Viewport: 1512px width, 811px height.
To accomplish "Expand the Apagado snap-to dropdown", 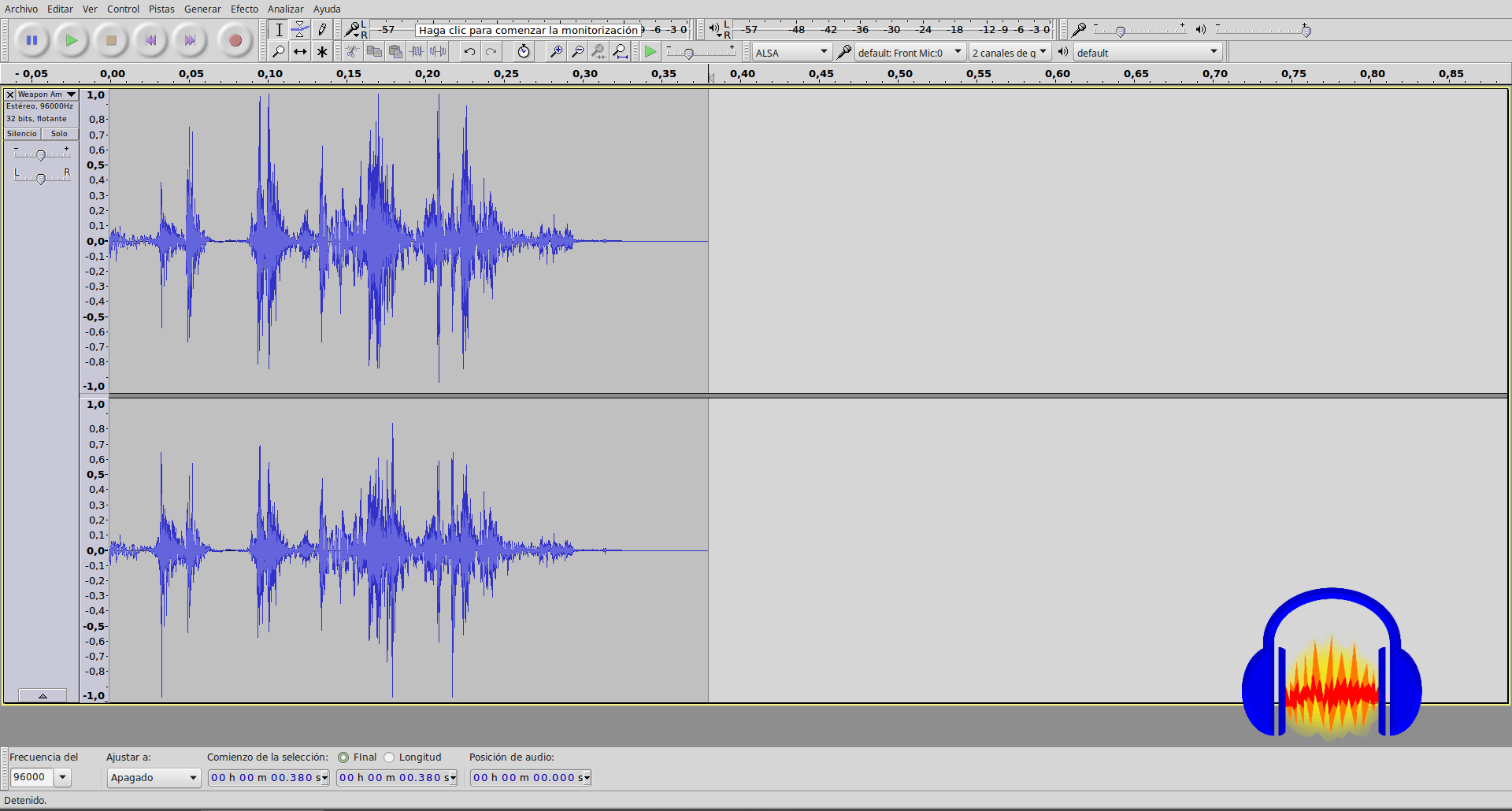I will (x=154, y=778).
